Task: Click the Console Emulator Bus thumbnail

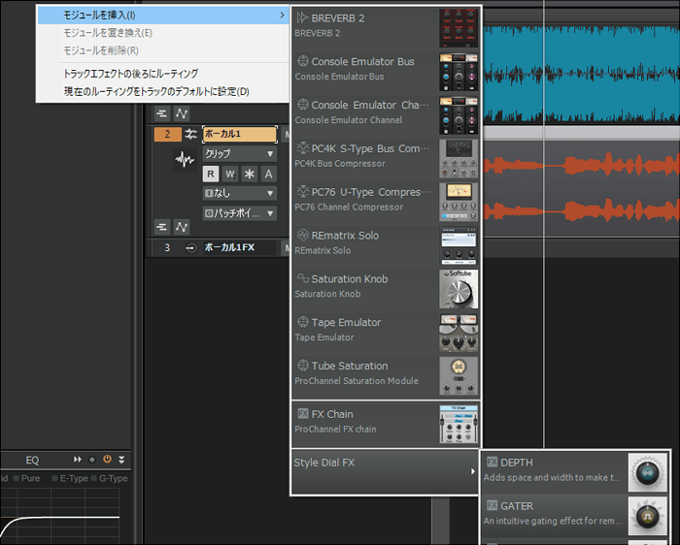Action: 459,72
